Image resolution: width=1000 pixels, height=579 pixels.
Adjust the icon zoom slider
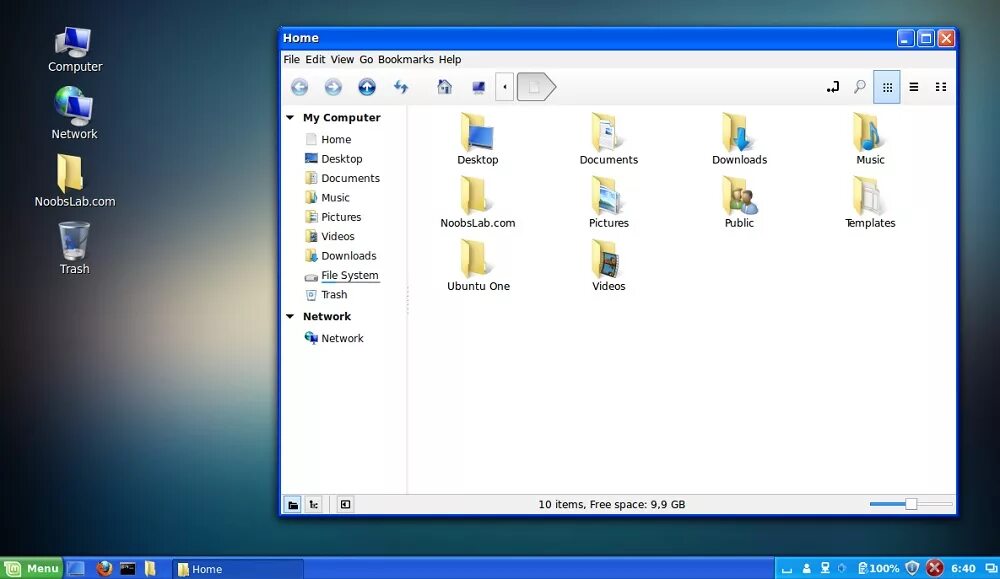[911, 504]
